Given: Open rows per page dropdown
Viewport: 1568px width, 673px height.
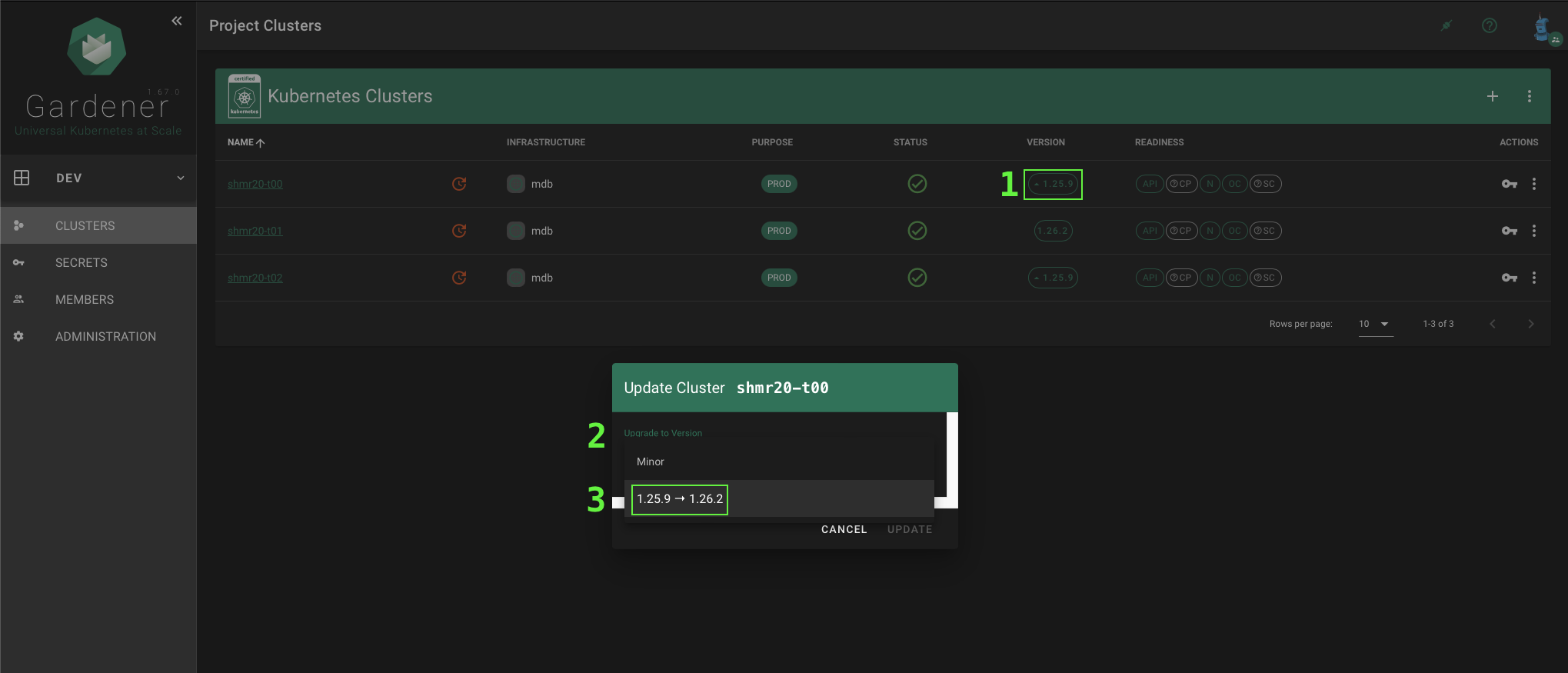Looking at the screenshot, I should [x=1374, y=324].
